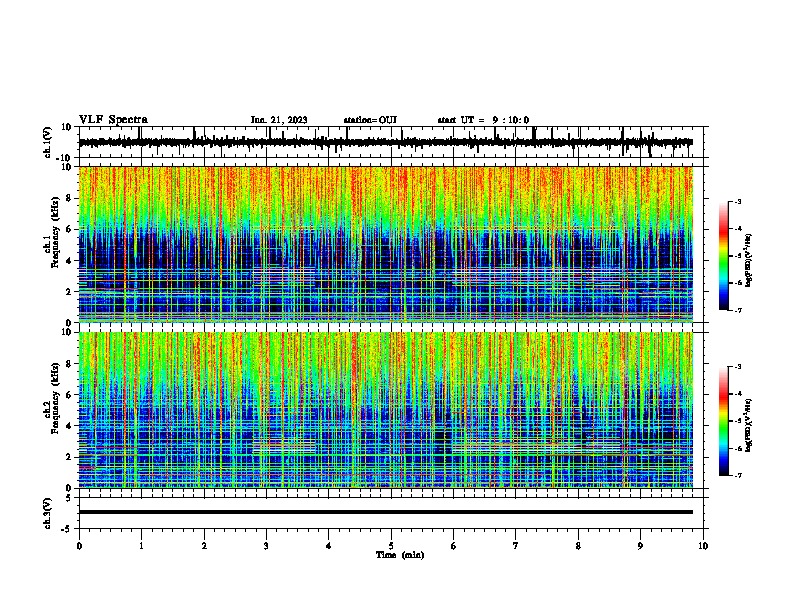Click the "6" tick on ch.2 frequency axis
792x612 pixels.
tap(69, 395)
